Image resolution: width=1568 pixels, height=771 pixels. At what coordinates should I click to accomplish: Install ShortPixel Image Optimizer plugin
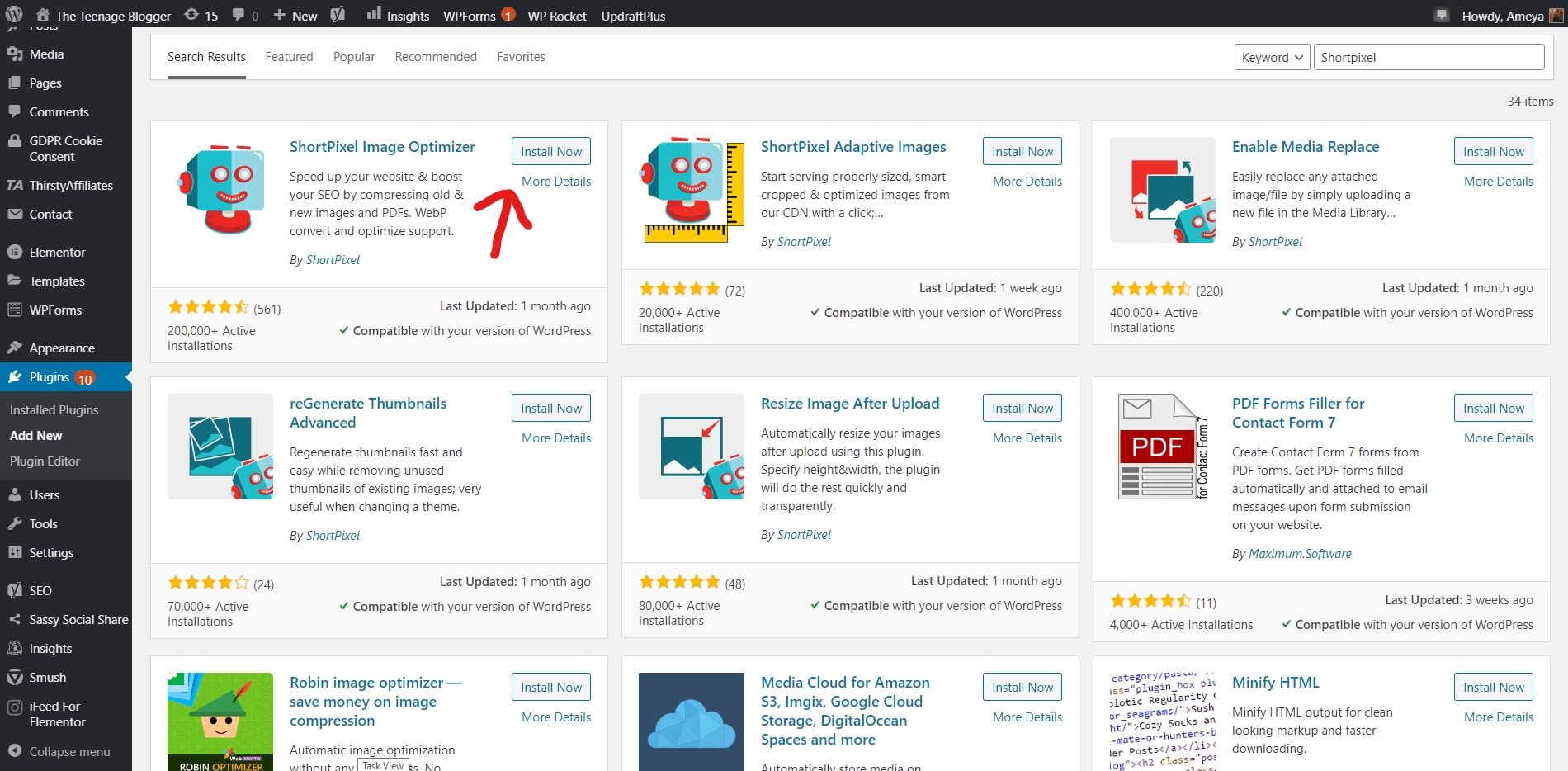click(x=551, y=151)
